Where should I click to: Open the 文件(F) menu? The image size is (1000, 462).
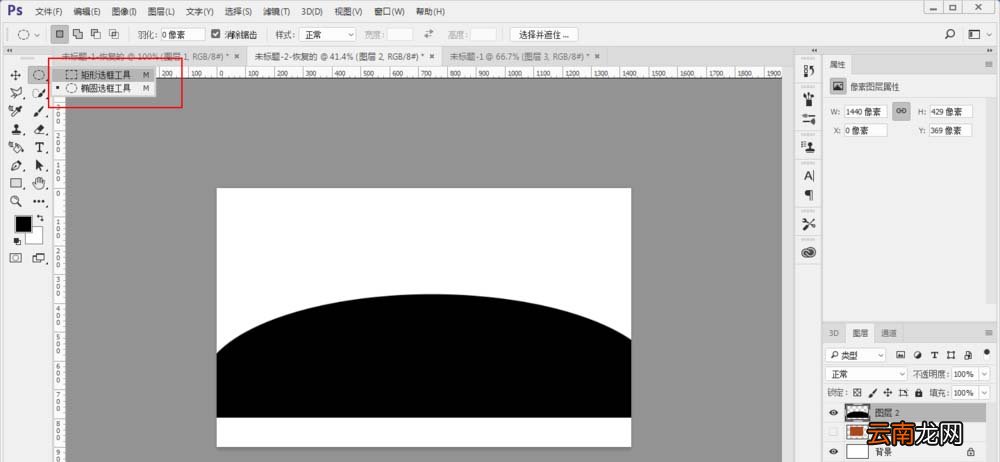(x=48, y=11)
